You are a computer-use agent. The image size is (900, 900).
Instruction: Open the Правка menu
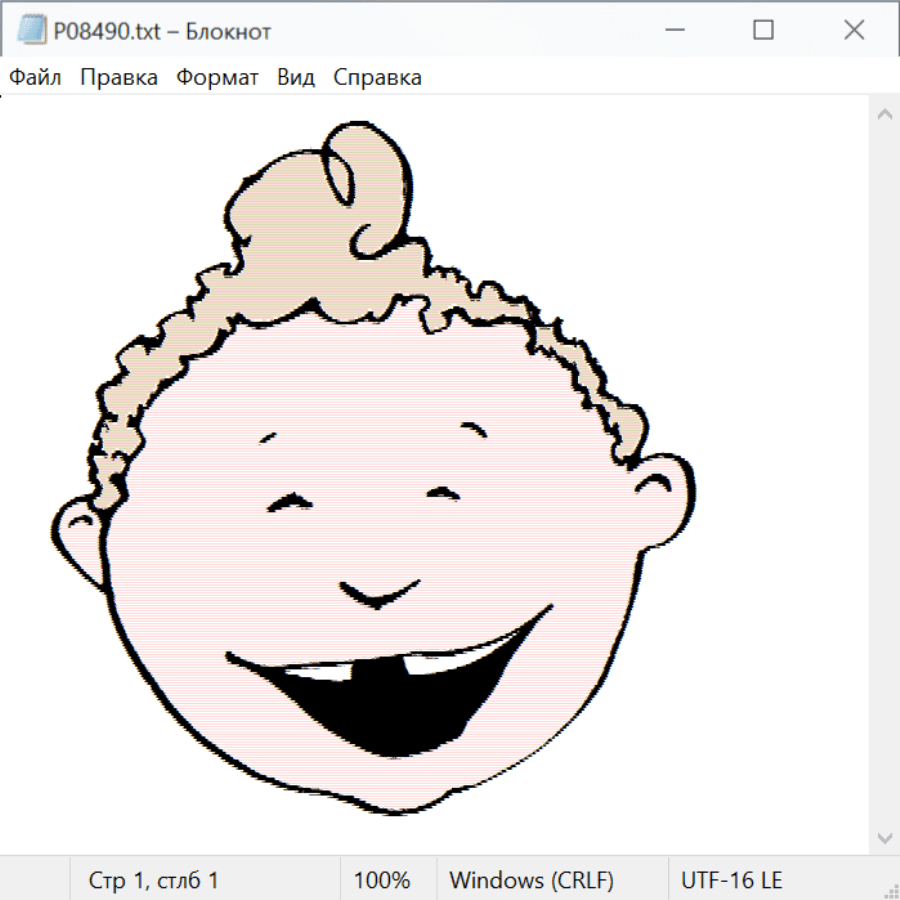click(119, 78)
